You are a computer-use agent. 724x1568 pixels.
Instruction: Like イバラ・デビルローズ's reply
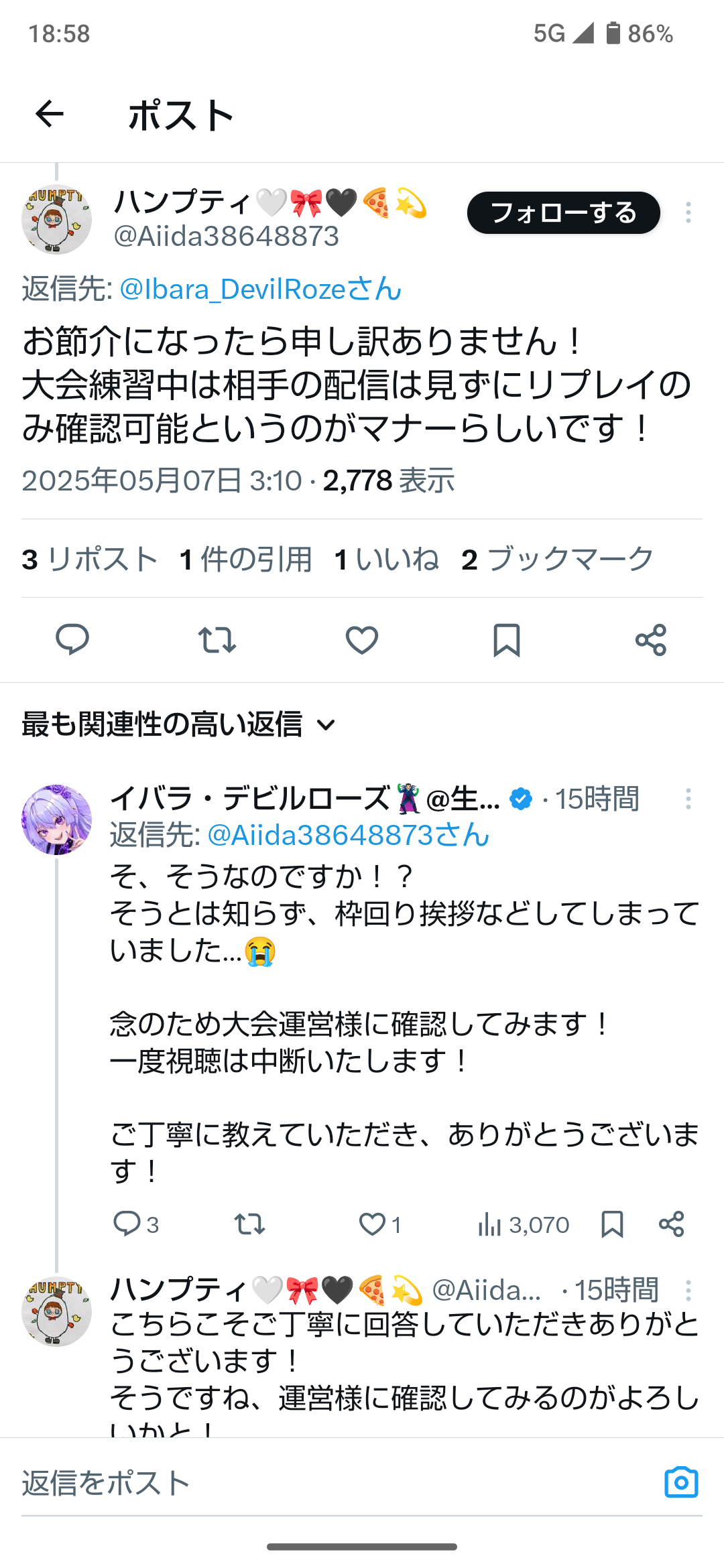[373, 1224]
